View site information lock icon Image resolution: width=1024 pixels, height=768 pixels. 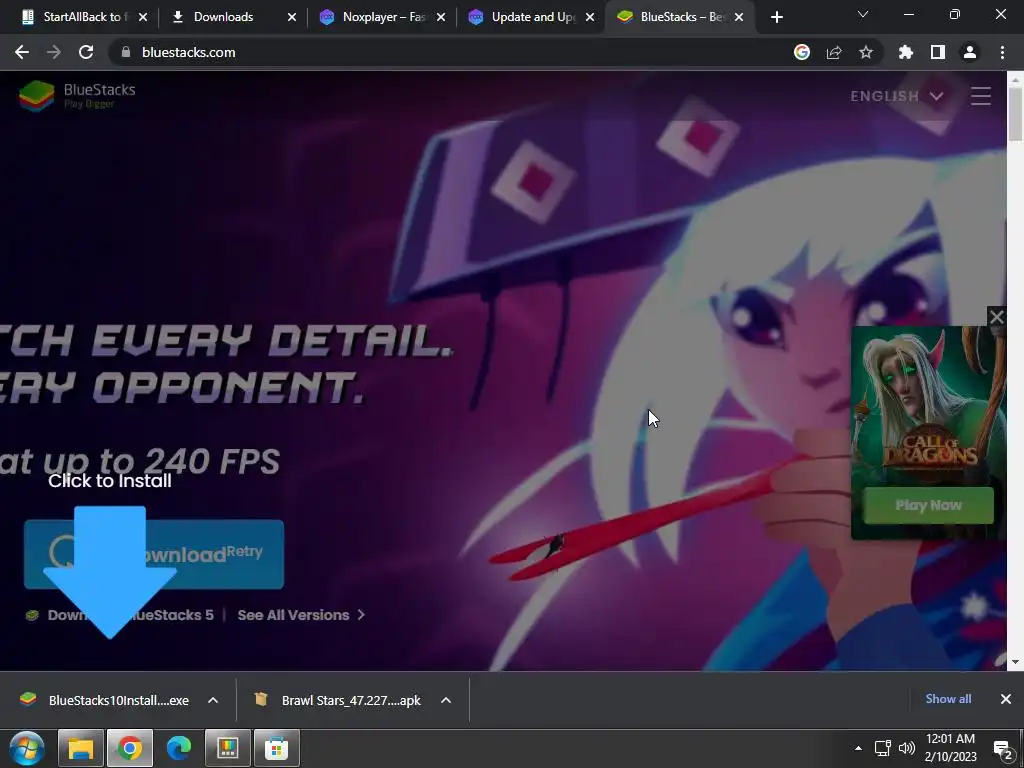pos(126,52)
